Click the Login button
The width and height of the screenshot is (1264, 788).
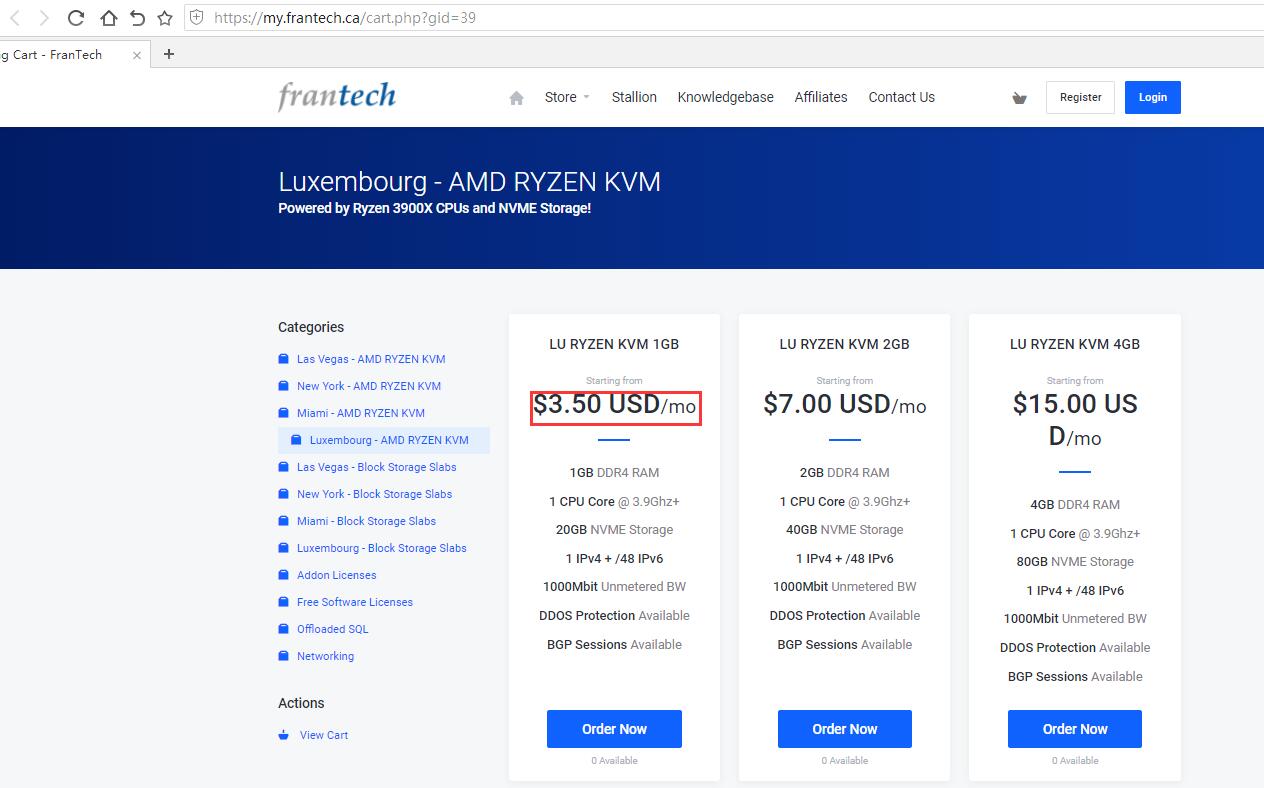(1152, 97)
